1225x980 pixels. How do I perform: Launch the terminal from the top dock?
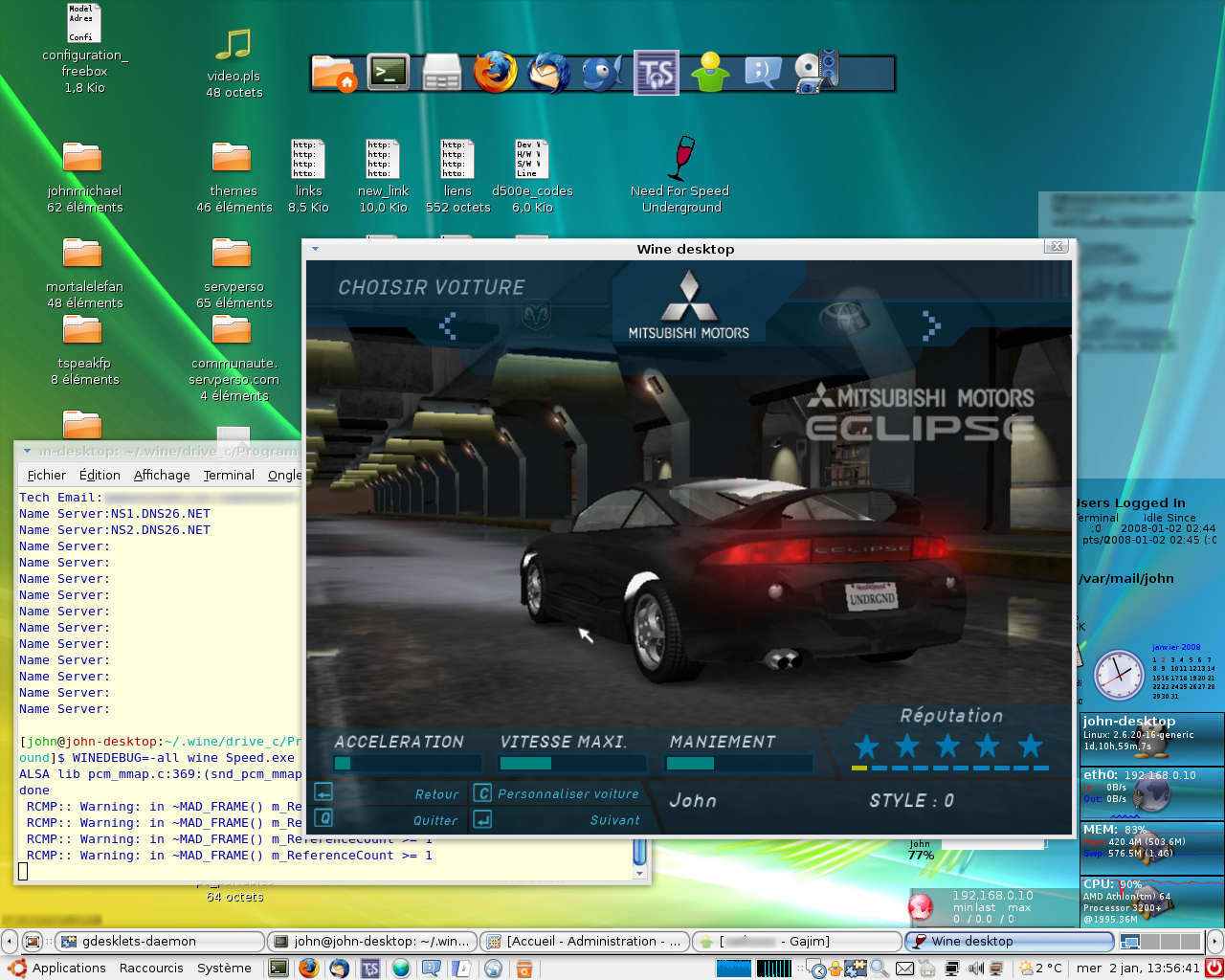pos(389,72)
